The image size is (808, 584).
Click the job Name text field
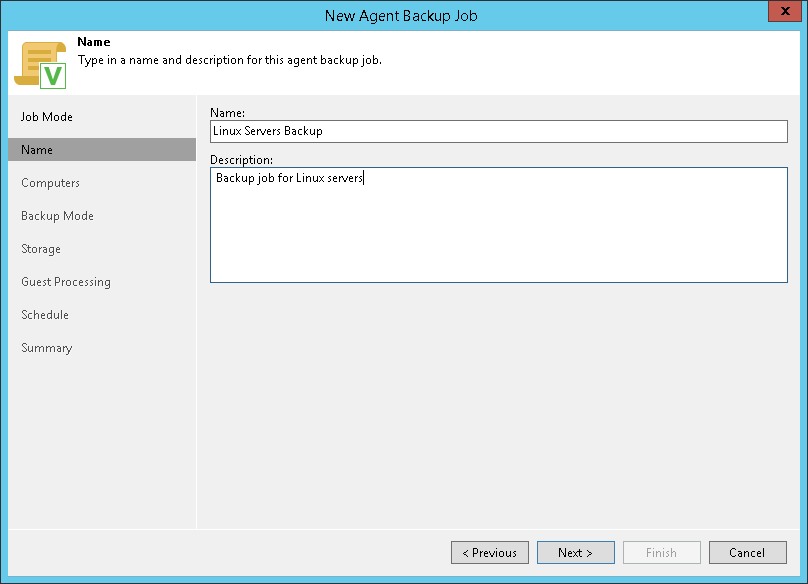[x=498, y=131]
